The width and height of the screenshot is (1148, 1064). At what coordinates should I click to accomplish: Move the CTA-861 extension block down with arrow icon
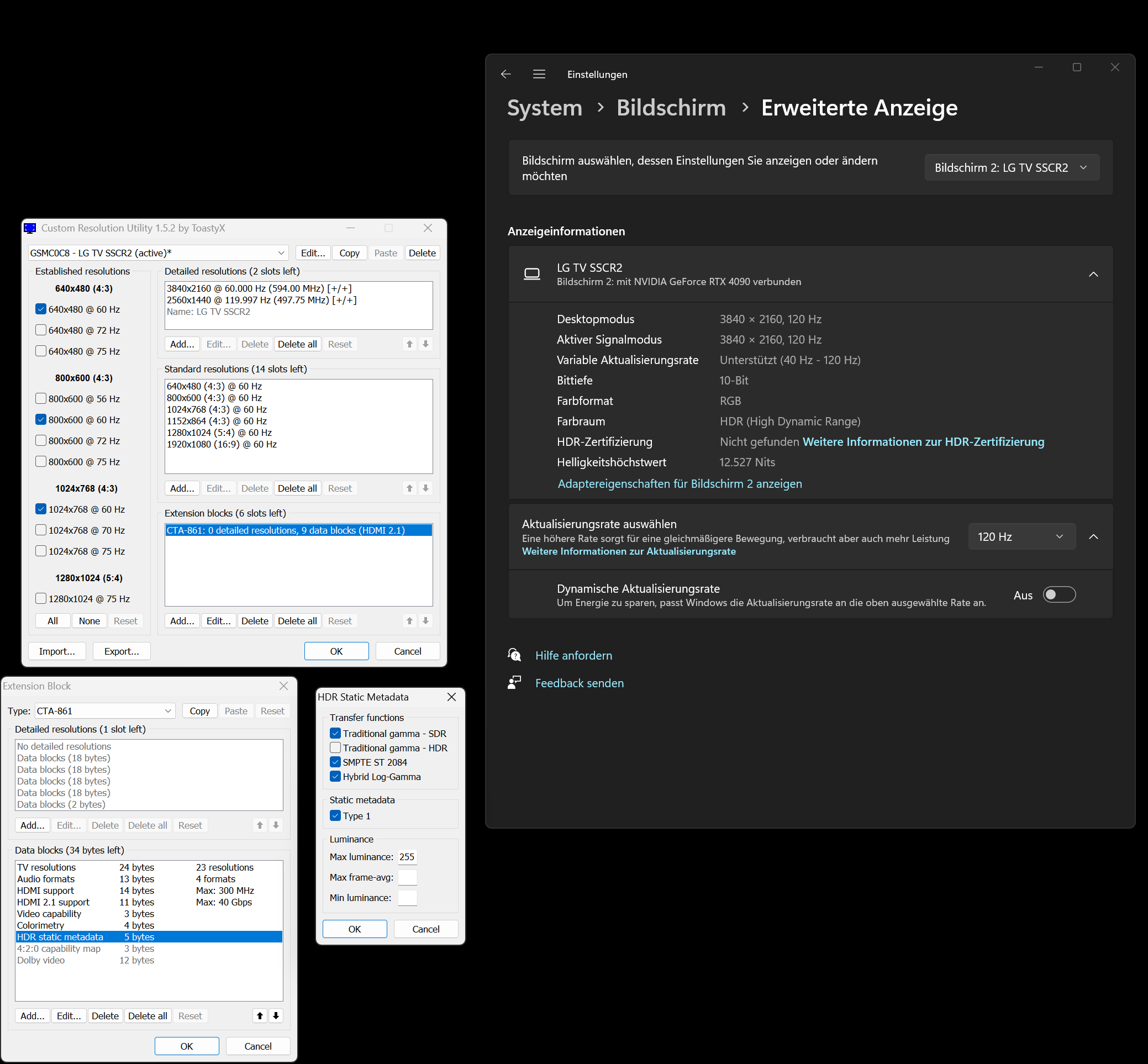(x=425, y=621)
